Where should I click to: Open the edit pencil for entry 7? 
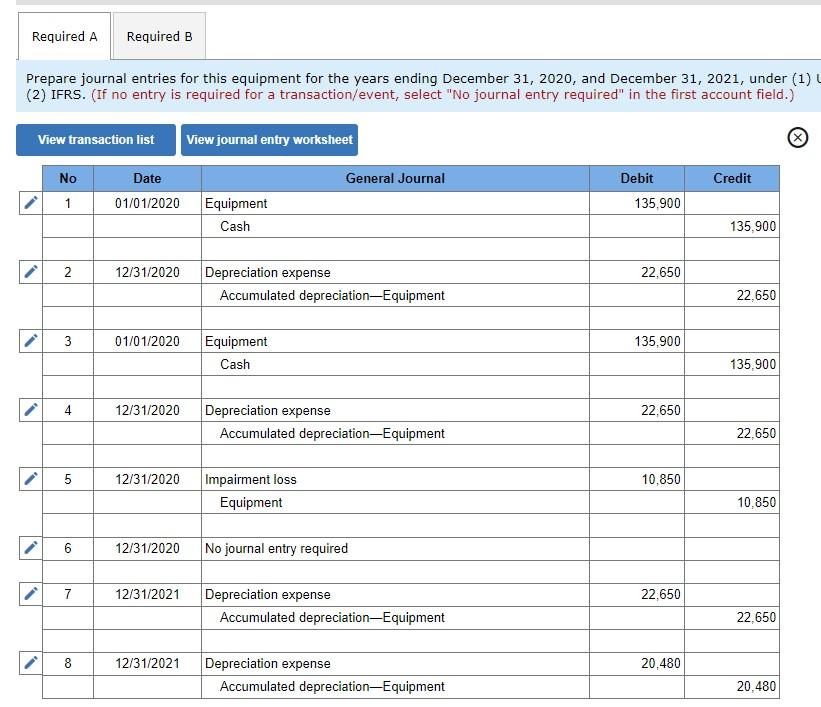(x=30, y=593)
